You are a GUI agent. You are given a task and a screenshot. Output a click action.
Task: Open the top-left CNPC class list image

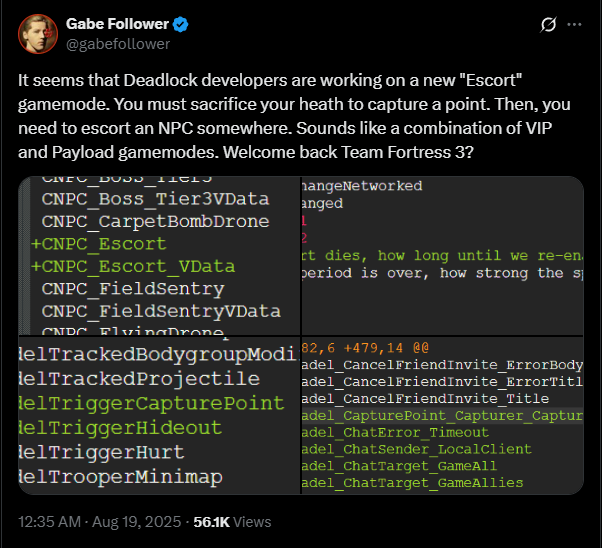(x=158, y=255)
